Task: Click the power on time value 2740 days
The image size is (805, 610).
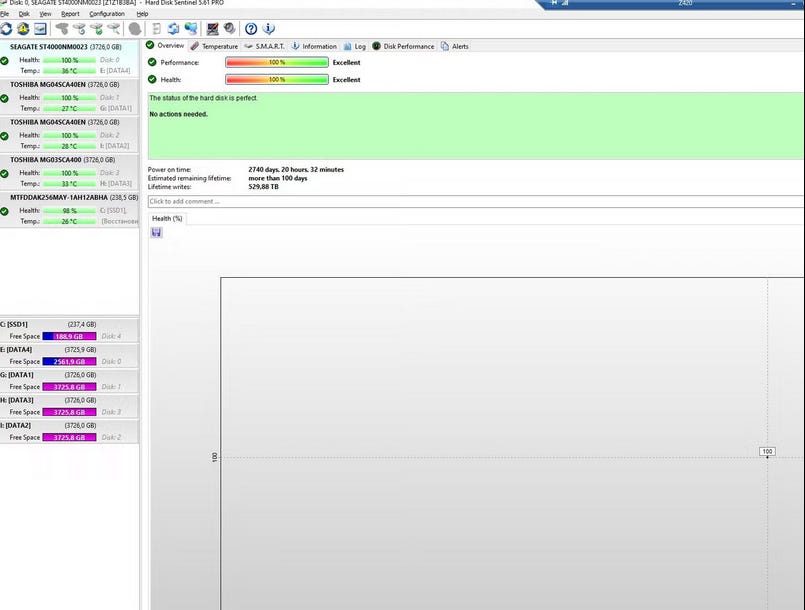Action: pyautogui.click(x=296, y=169)
